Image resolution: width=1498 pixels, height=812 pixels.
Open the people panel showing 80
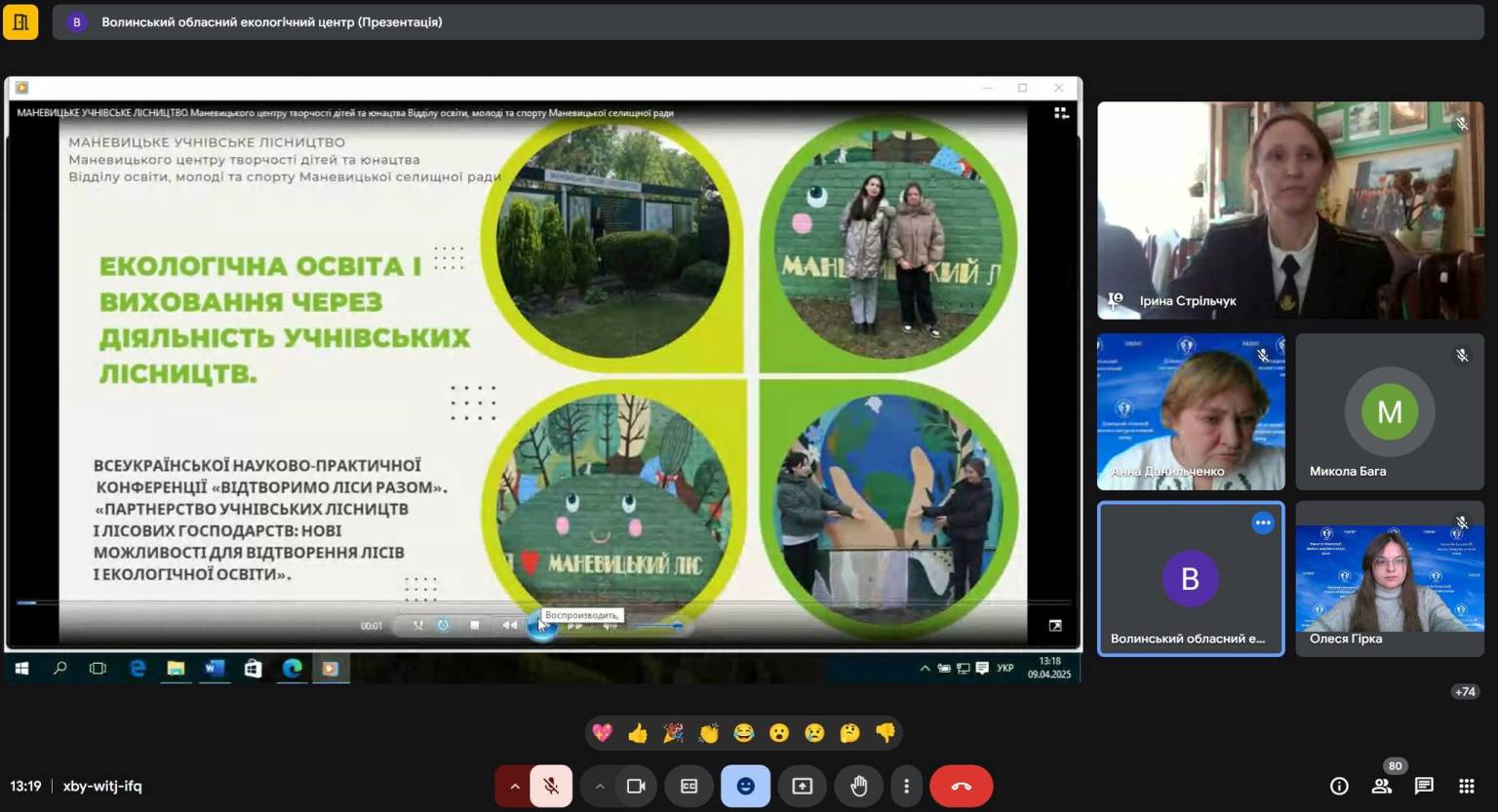[x=1382, y=787]
